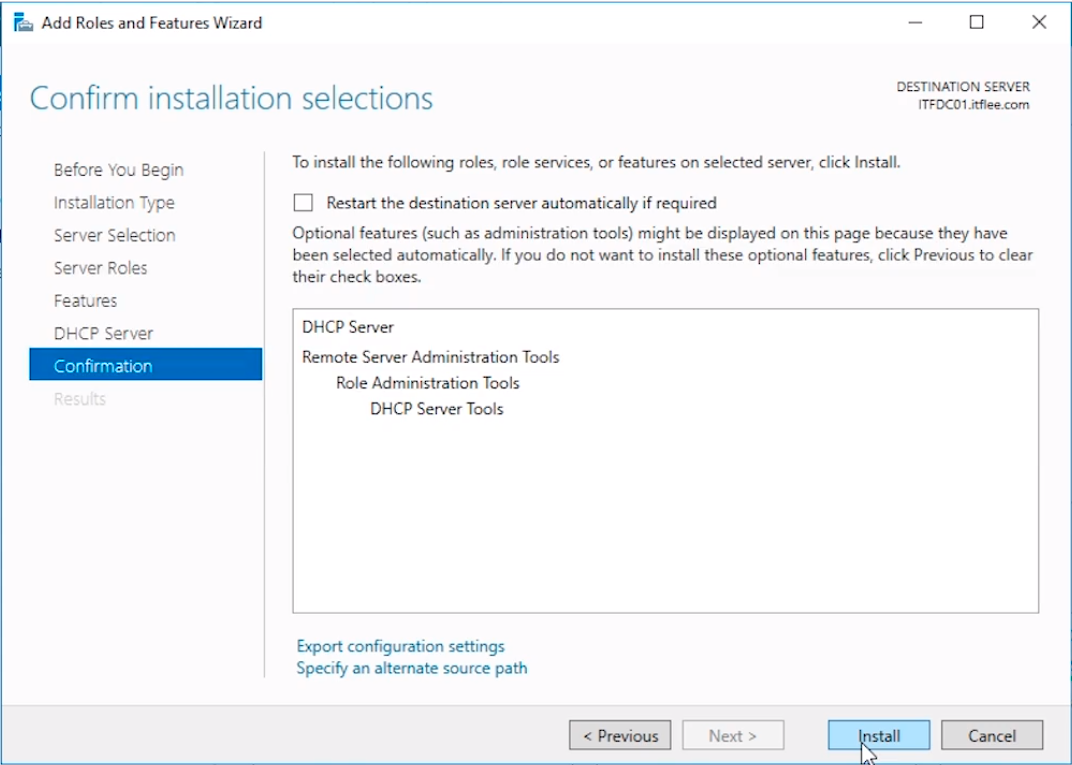The height and width of the screenshot is (765, 1072).
Task: Go to the Before You Begin step
Action: [x=118, y=170]
